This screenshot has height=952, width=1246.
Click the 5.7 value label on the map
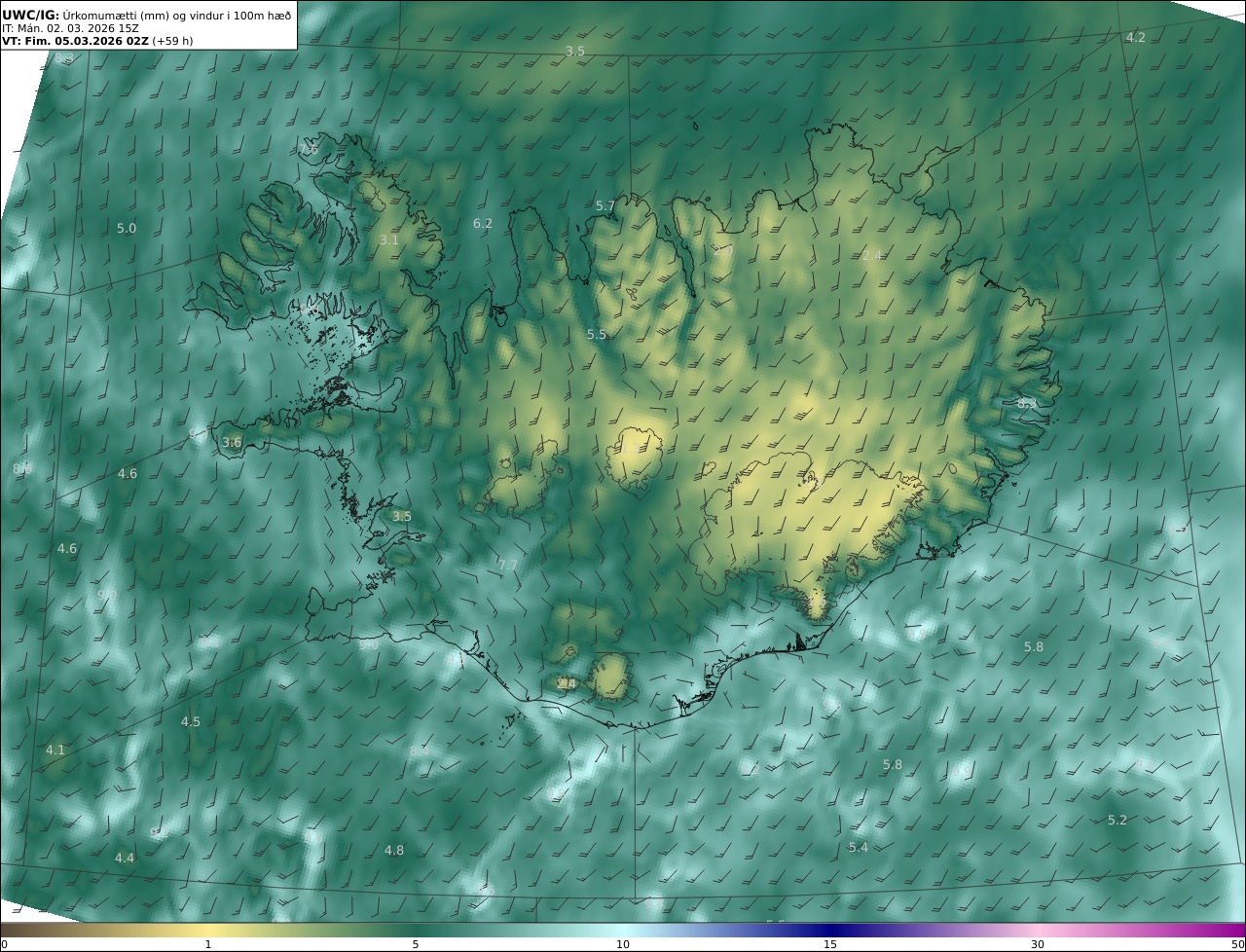pyautogui.click(x=605, y=205)
